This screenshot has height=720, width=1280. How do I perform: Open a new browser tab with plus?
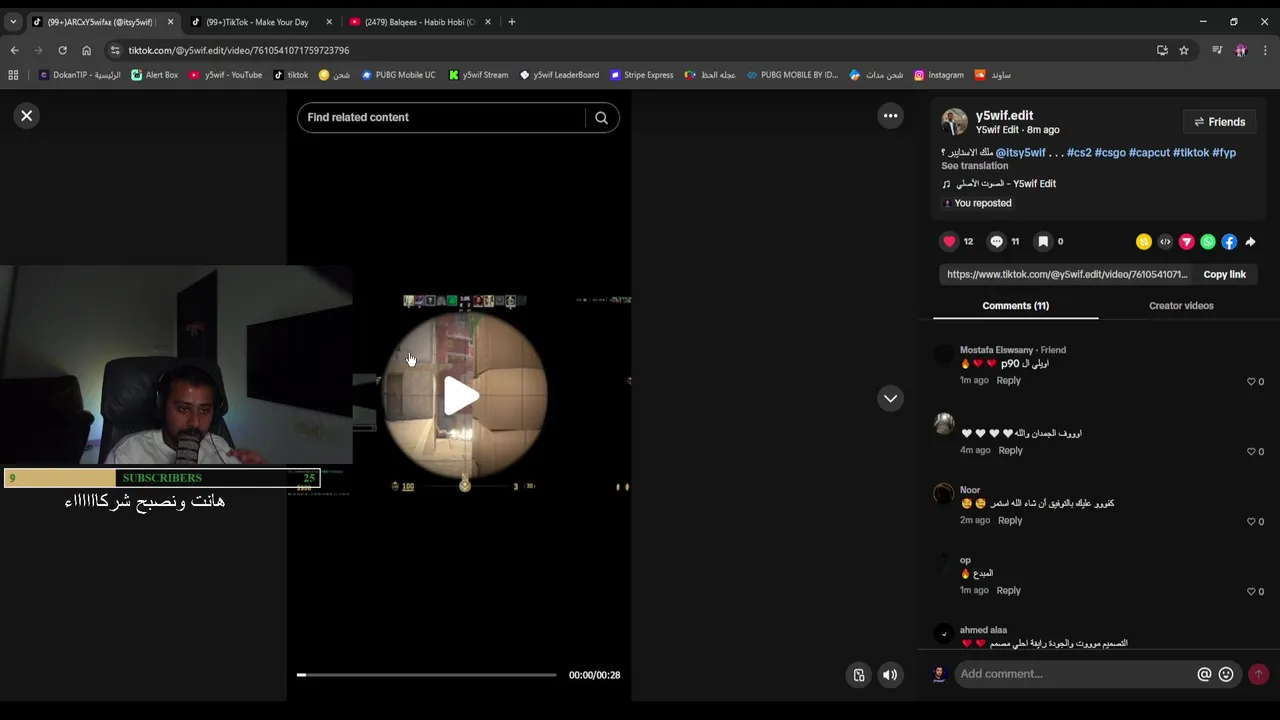(x=511, y=22)
